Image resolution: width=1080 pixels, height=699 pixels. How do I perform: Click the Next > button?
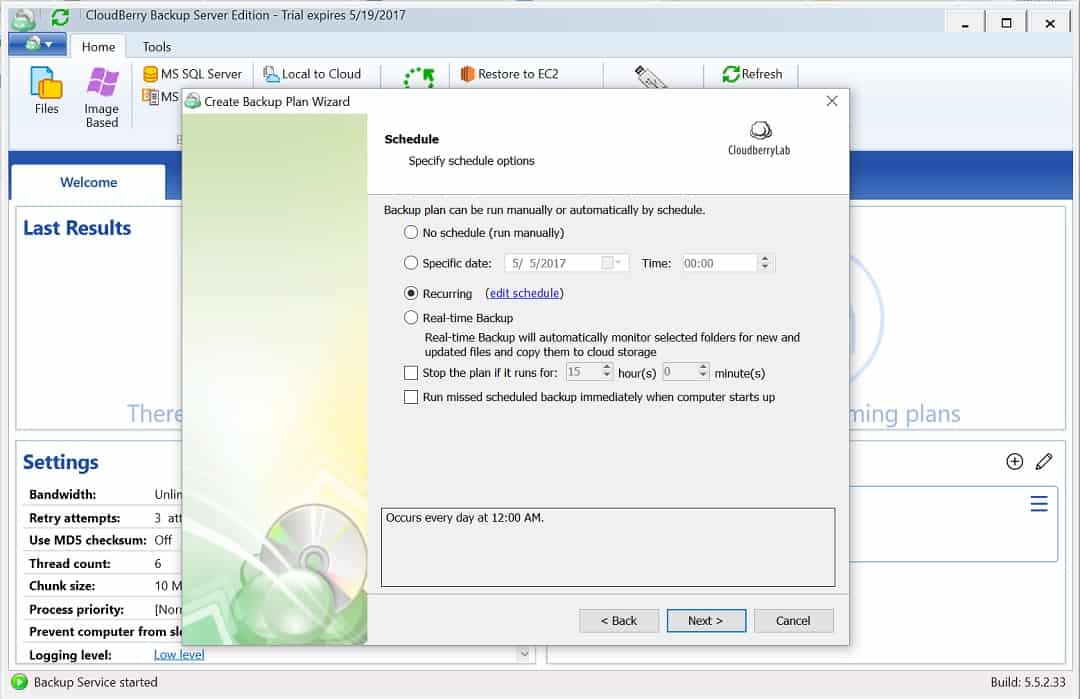pos(706,620)
